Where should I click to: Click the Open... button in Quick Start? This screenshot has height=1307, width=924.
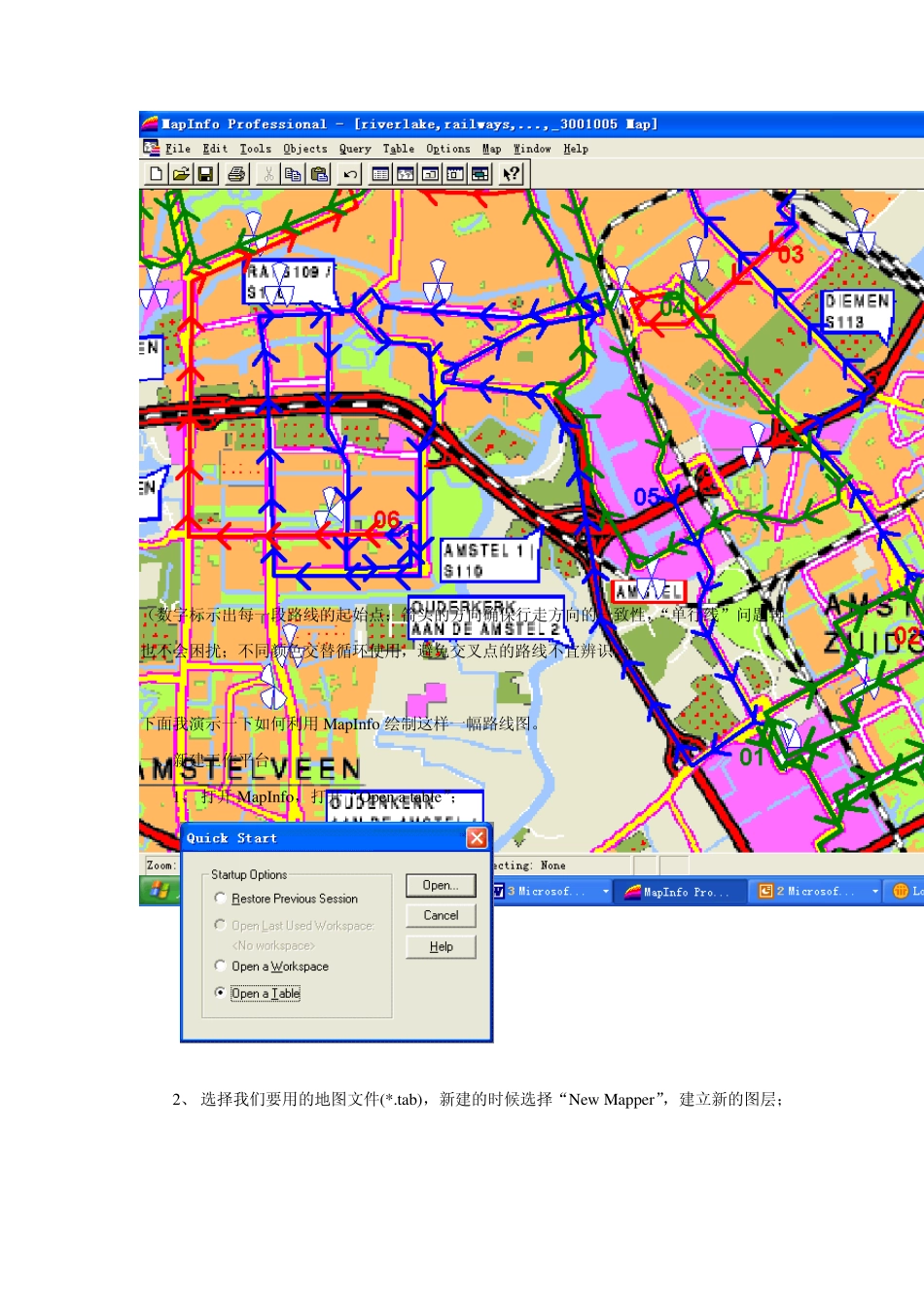[441, 885]
